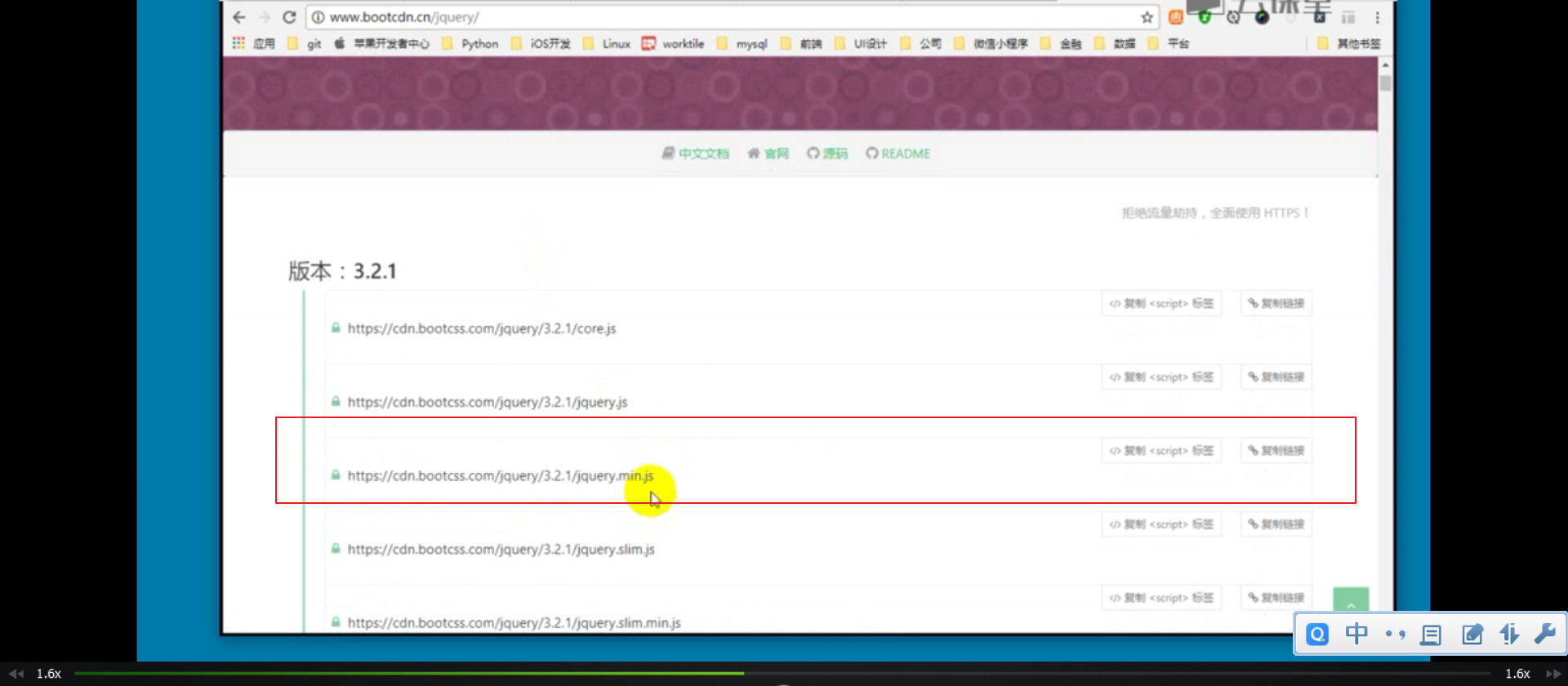Open the 源码 GitHub link
1568x686 pixels.
[826, 154]
